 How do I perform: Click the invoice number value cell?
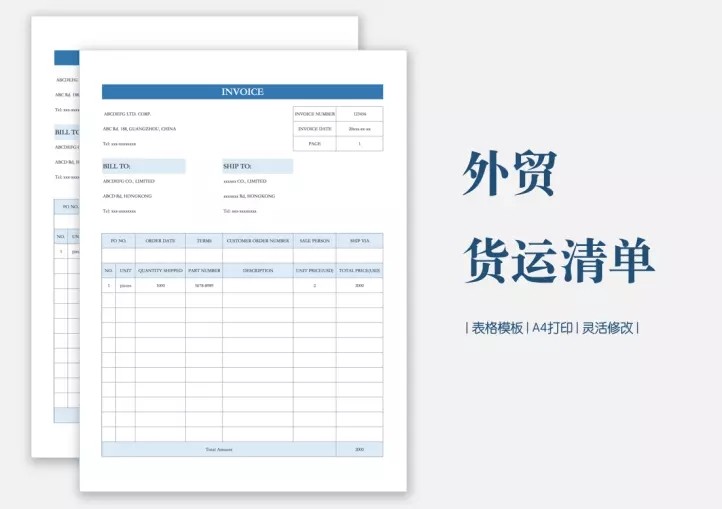pos(360,114)
